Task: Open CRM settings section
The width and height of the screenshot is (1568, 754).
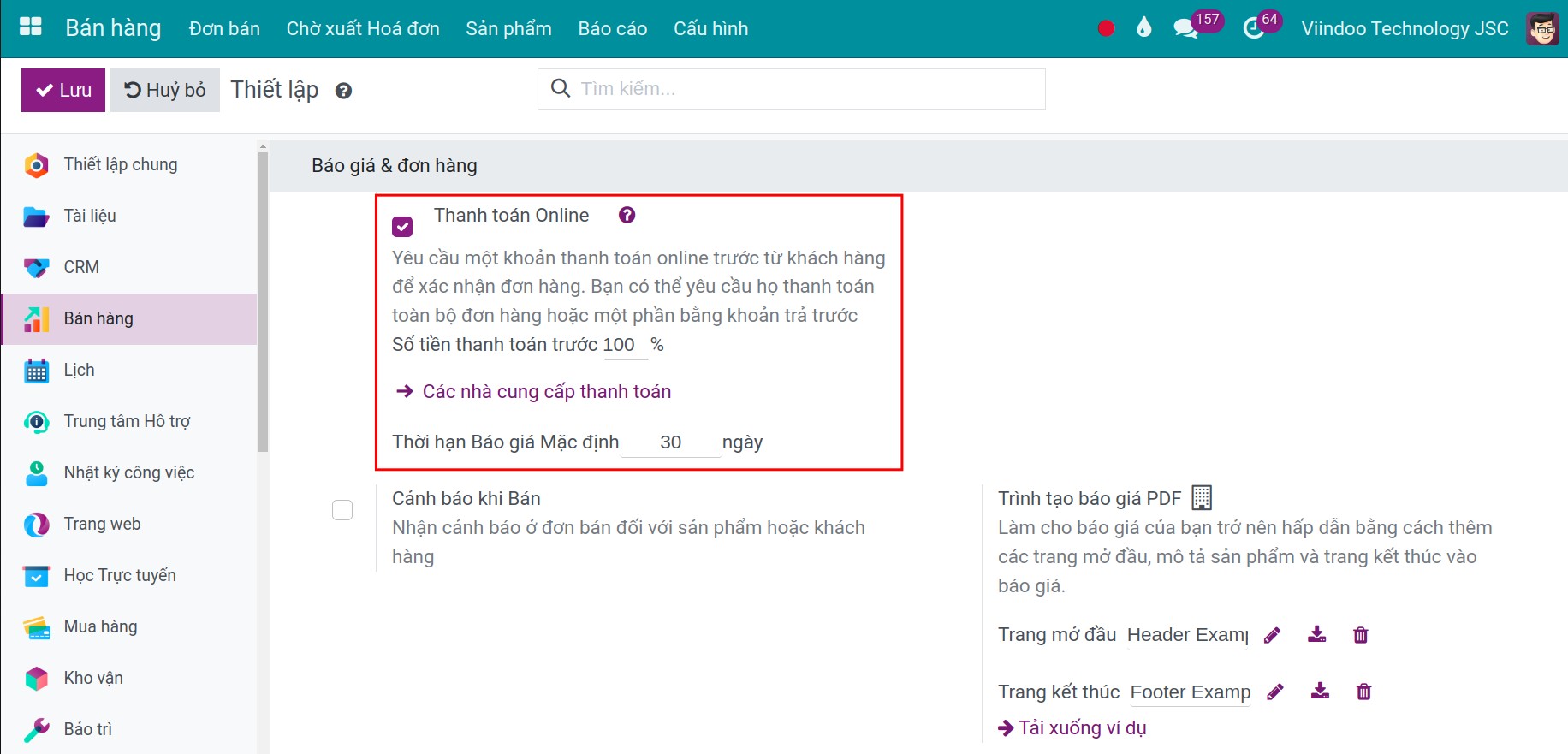Action: 129,267
